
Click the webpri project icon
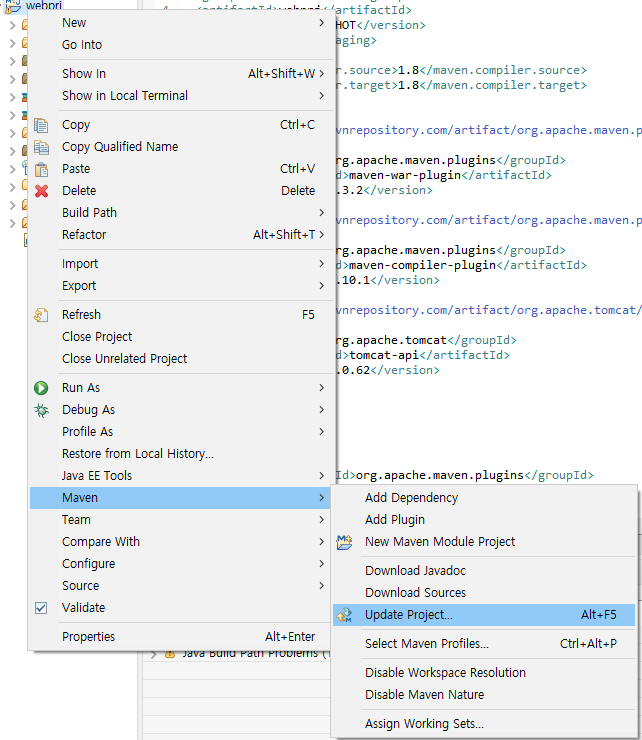point(13,6)
